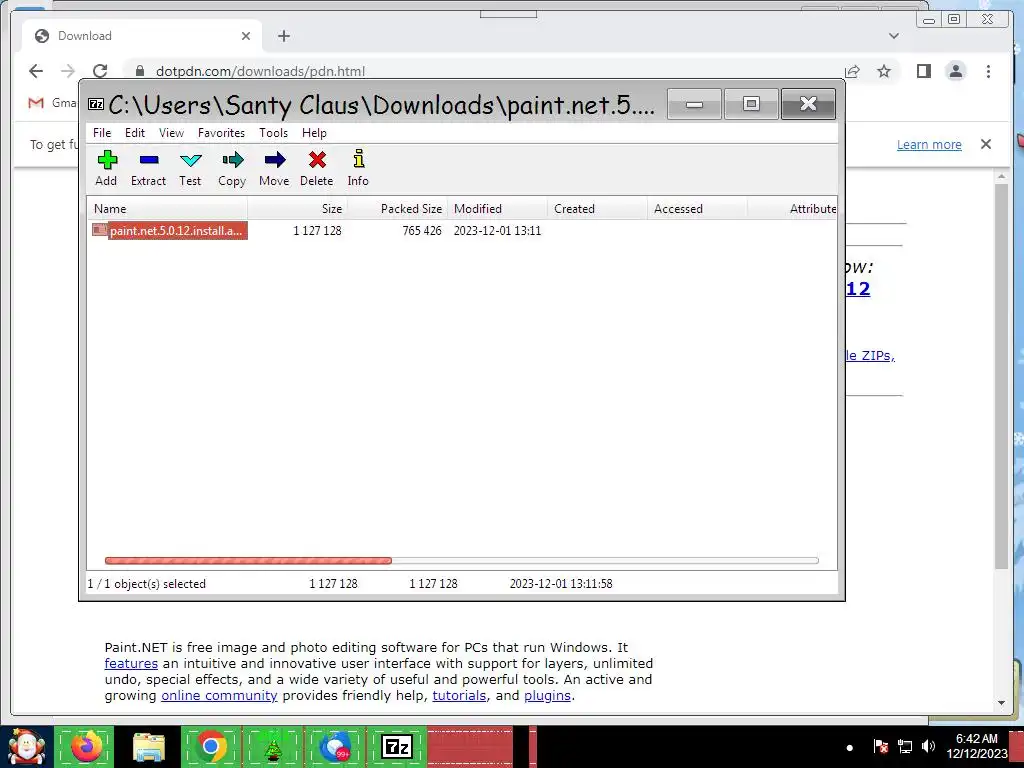Open the Gmail bookmark icon
The height and width of the screenshot is (768, 1024).
point(36,103)
